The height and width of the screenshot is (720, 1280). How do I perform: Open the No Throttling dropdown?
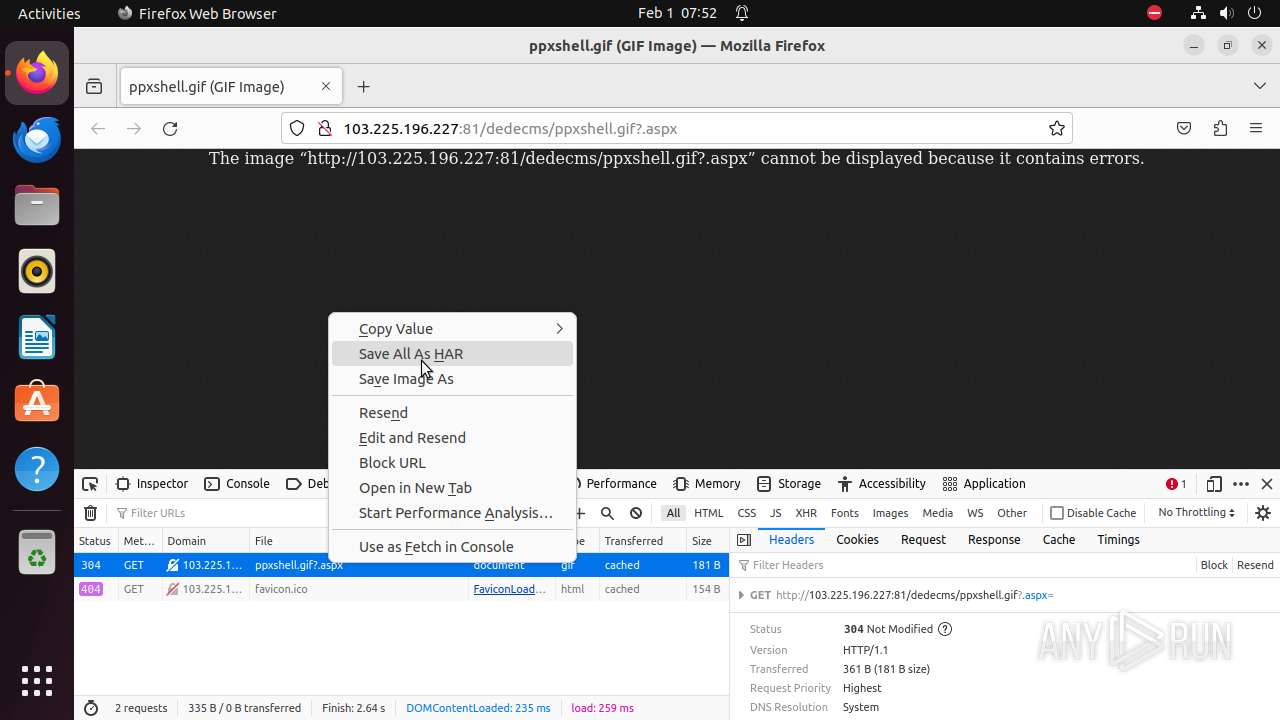1196,513
